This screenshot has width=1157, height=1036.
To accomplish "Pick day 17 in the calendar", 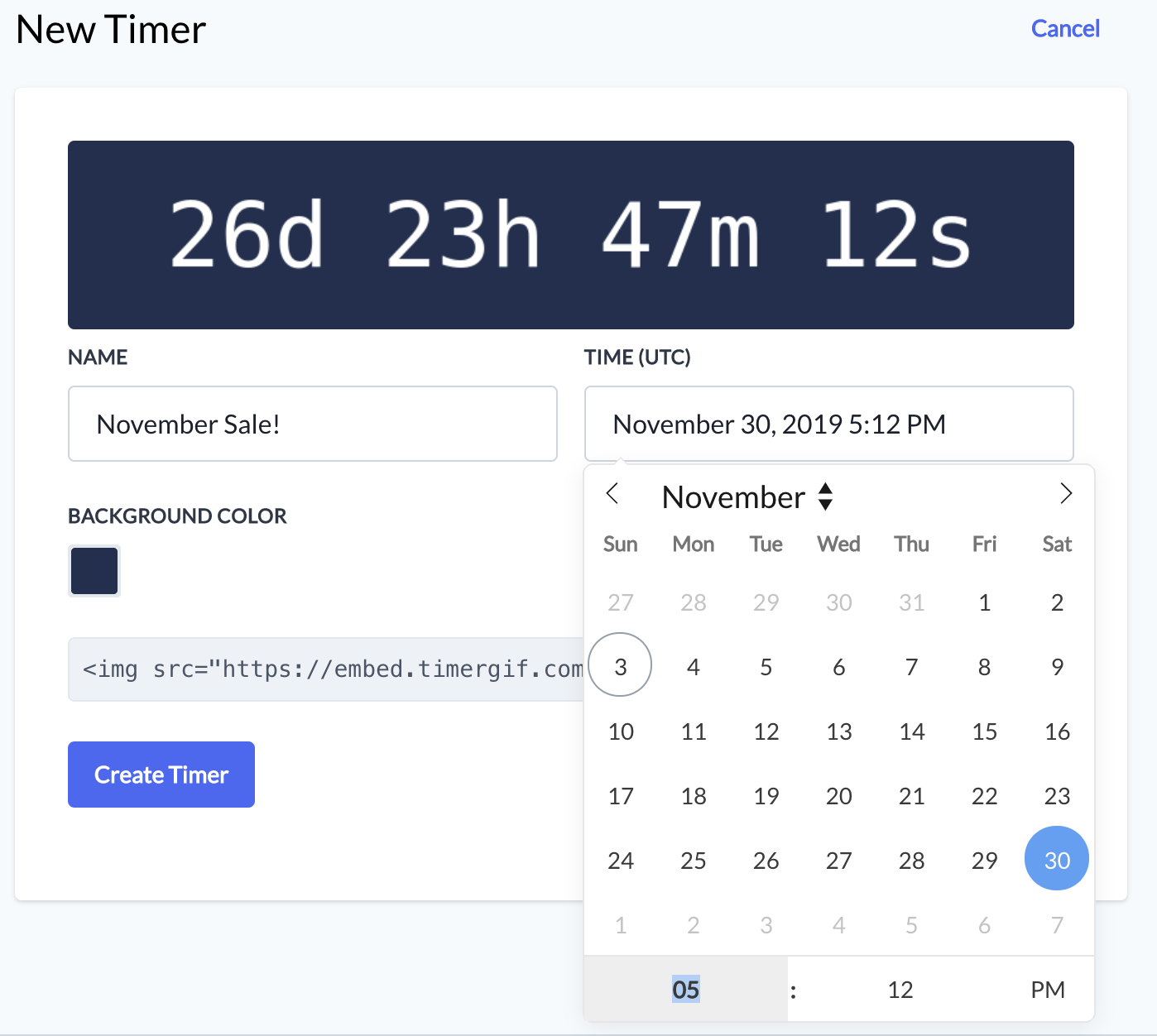I will click(x=621, y=795).
